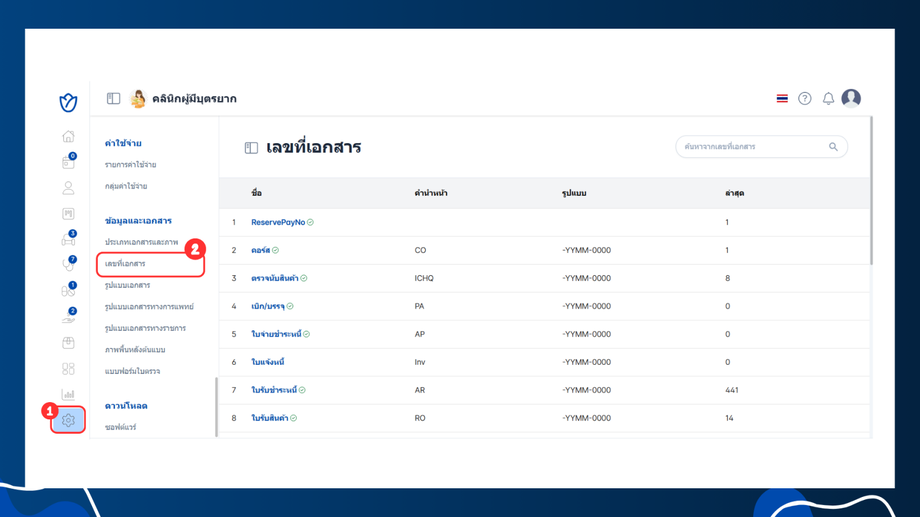The width and height of the screenshot is (920, 517).
Task: Click the search magnifier icon
Action: (x=833, y=147)
